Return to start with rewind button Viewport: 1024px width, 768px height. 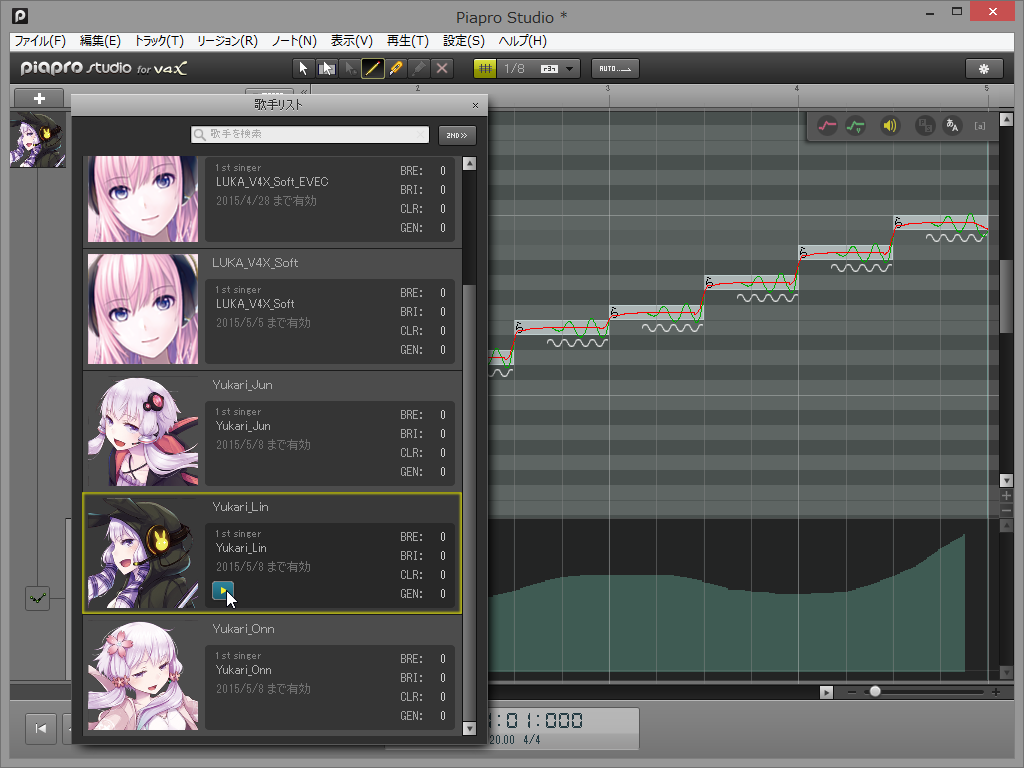tap(40, 728)
